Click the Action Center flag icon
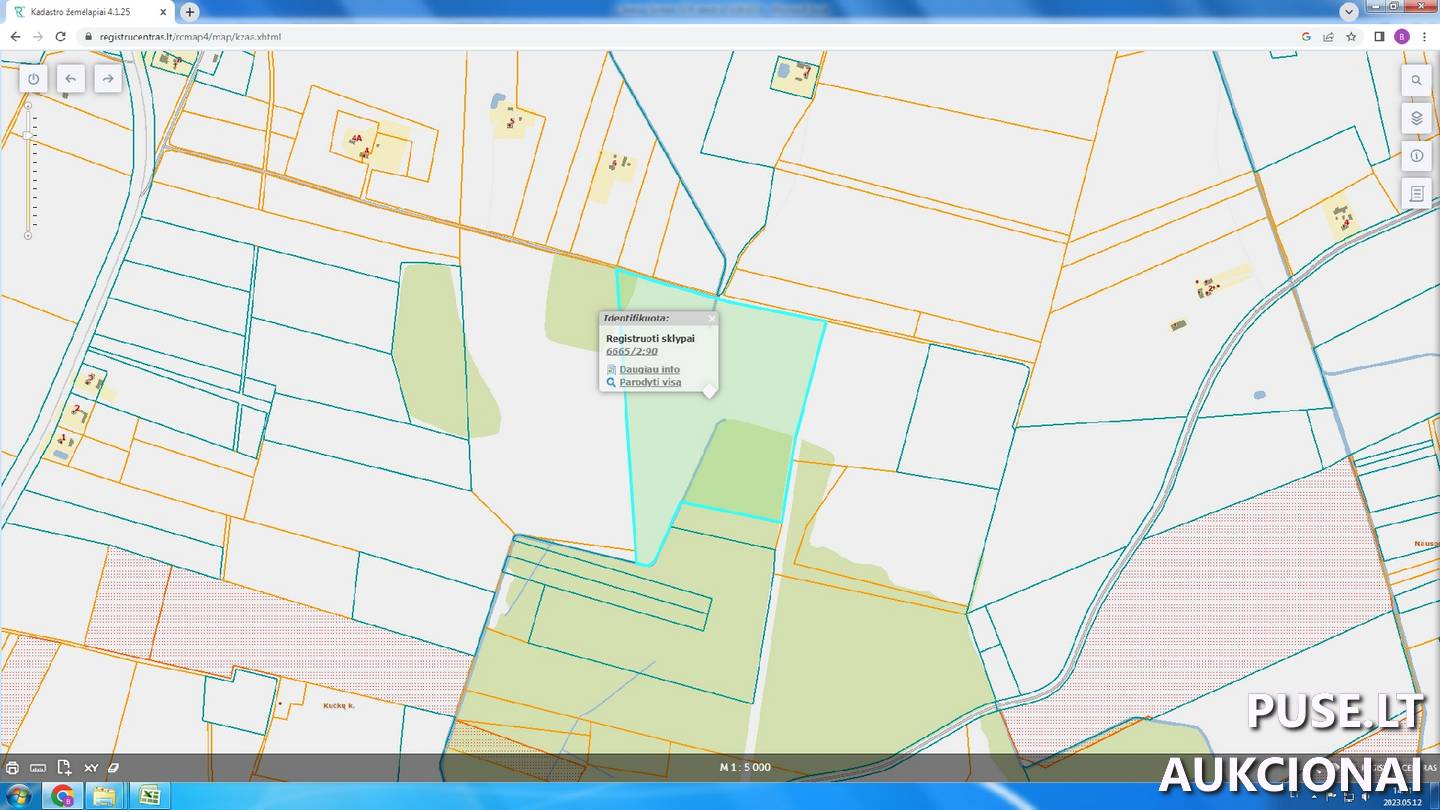This screenshot has height=810, width=1440. click(x=1329, y=796)
